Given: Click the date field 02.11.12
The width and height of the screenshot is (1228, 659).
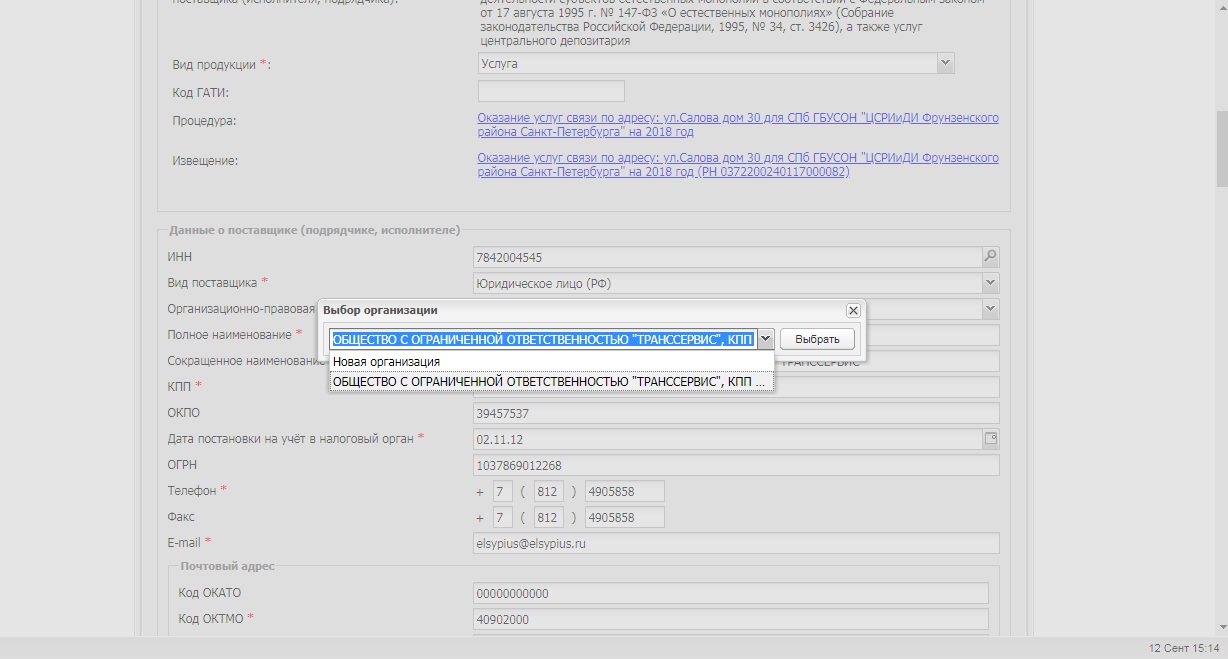Looking at the screenshot, I should 728,439.
